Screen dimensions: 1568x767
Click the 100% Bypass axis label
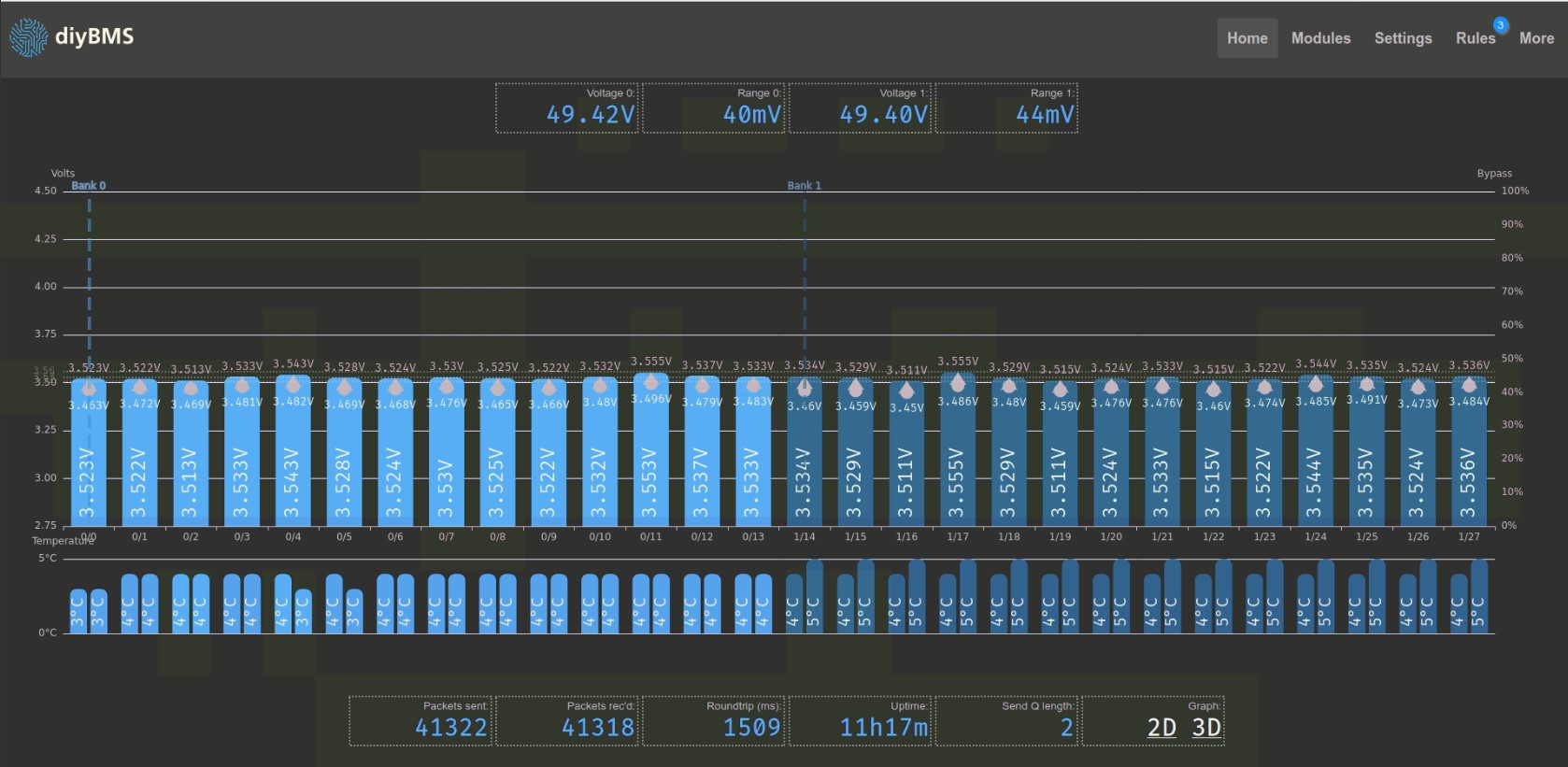1515,191
